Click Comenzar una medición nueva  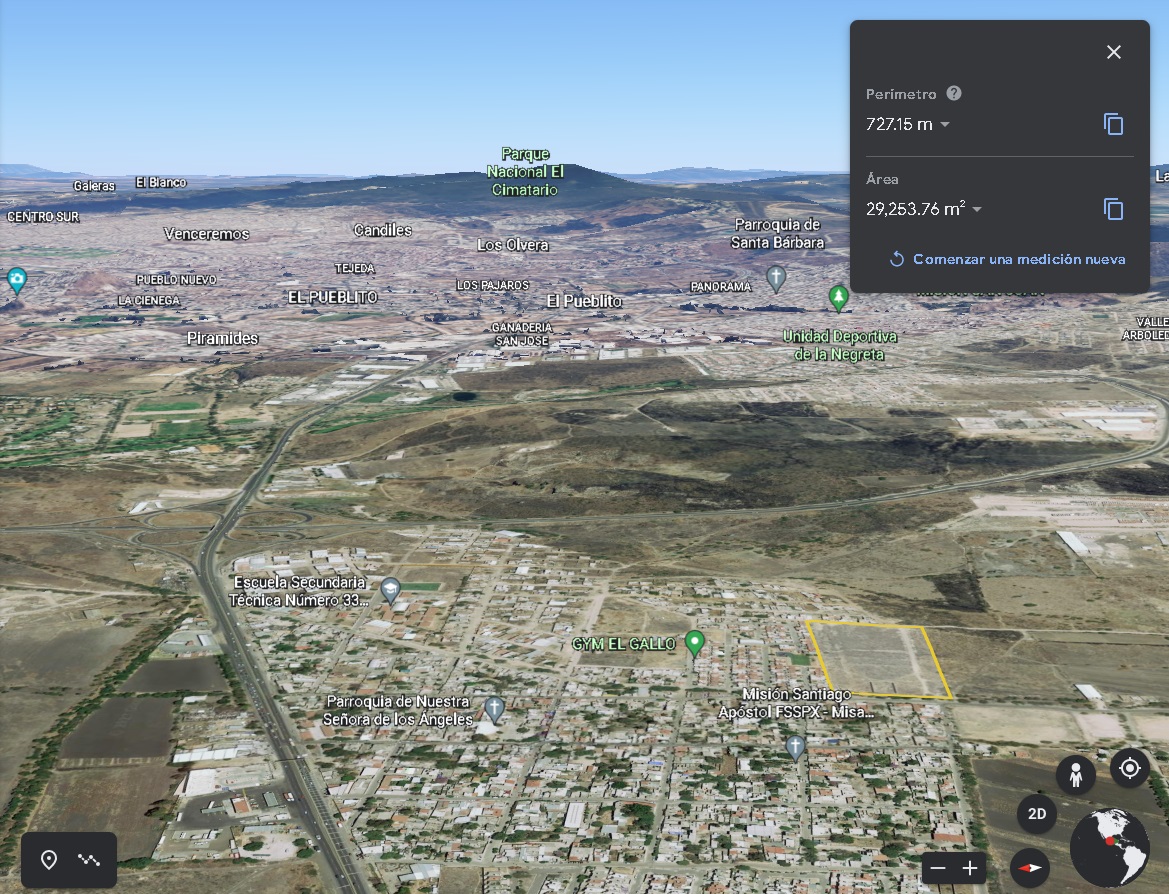tap(1007, 259)
